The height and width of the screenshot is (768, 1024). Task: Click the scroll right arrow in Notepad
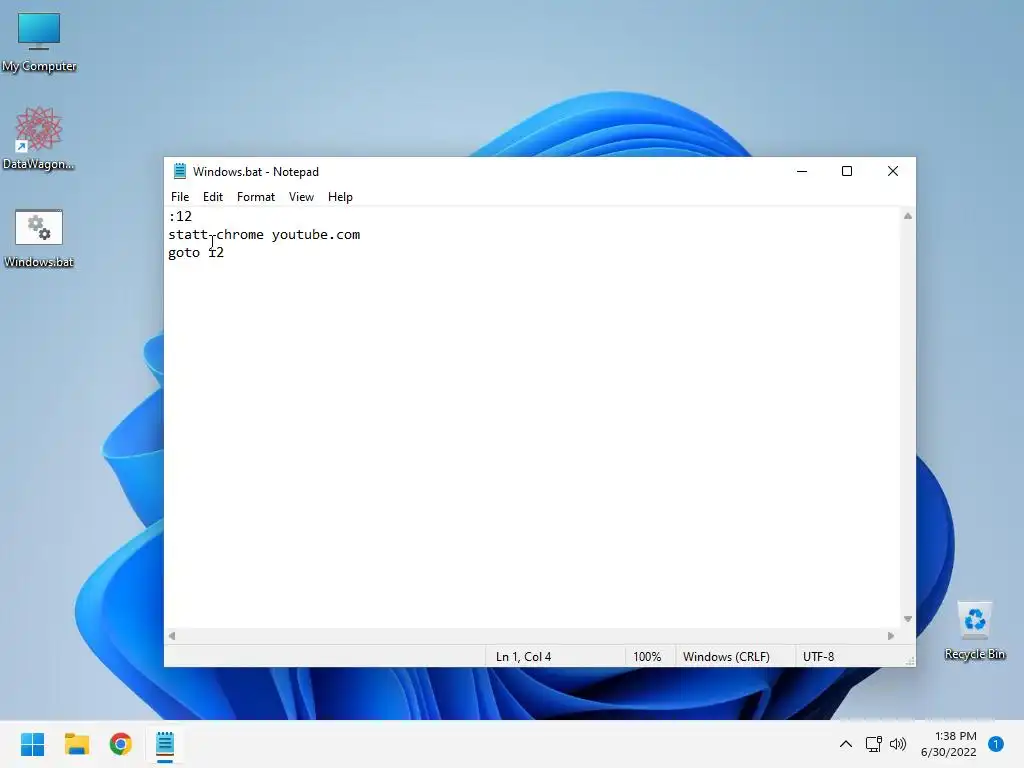pyautogui.click(x=891, y=635)
